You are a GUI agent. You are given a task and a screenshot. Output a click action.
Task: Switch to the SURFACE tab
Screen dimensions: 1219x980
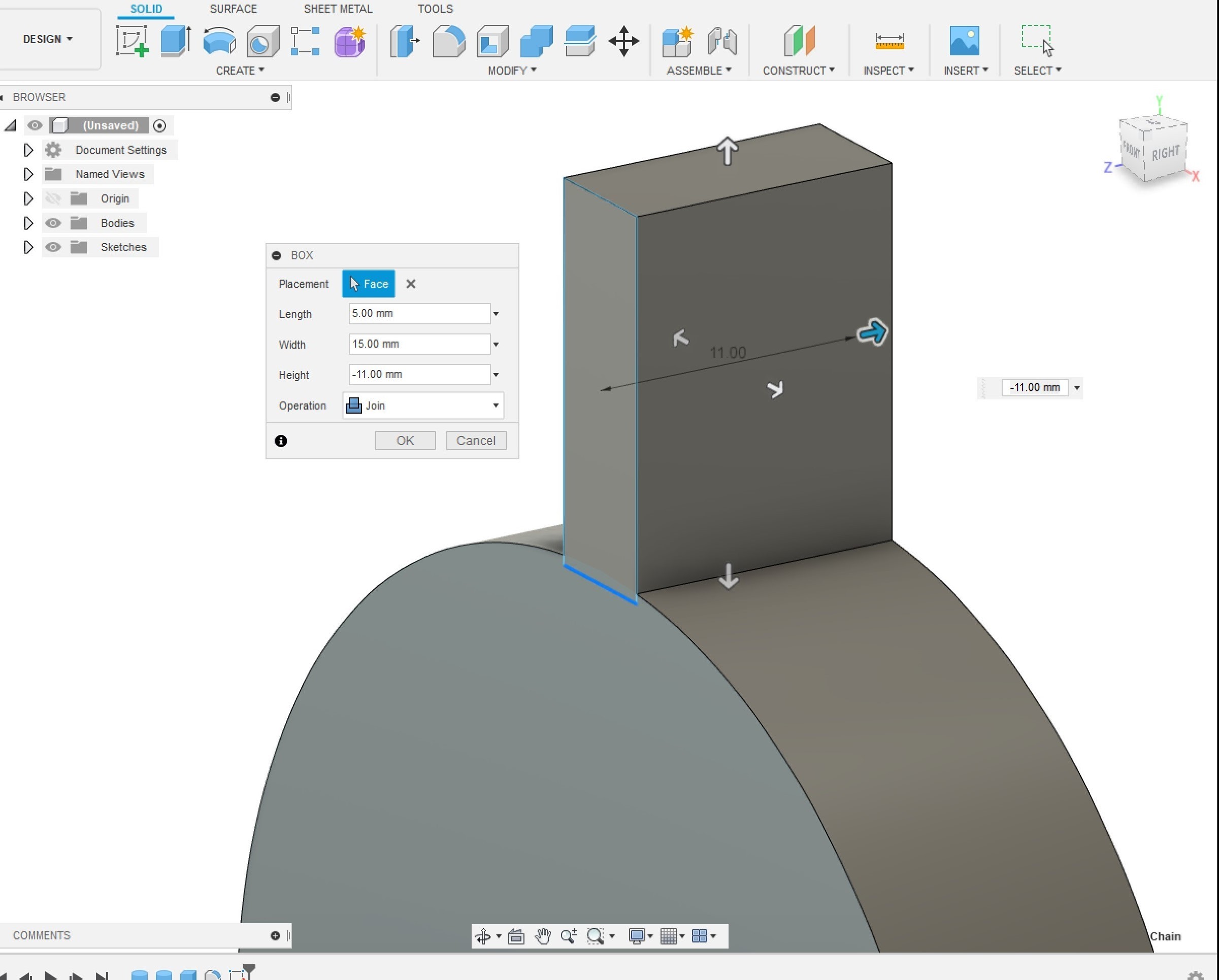pos(233,9)
